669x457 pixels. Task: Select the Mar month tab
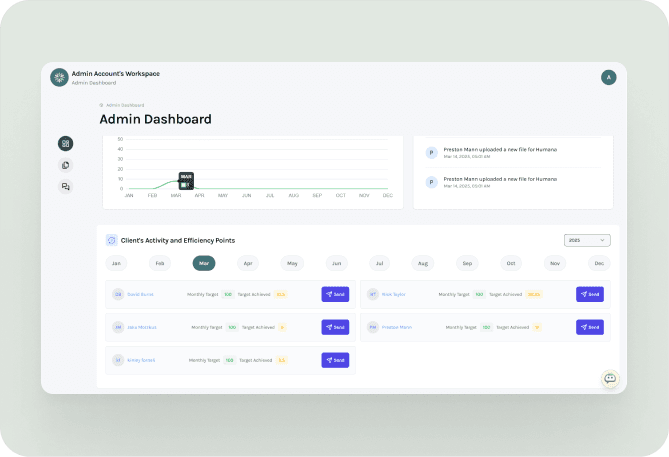[x=204, y=263]
